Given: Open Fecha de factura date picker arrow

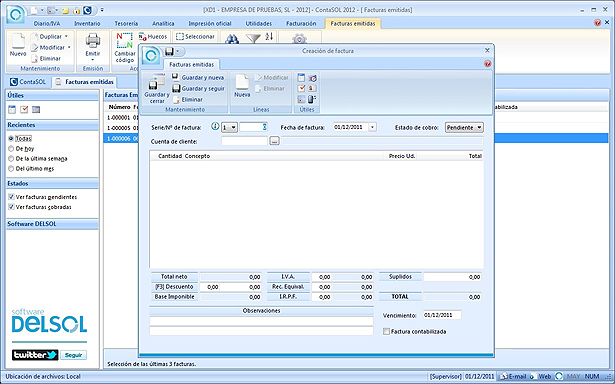Looking at the screenshot, I should (x=373, y=127).
